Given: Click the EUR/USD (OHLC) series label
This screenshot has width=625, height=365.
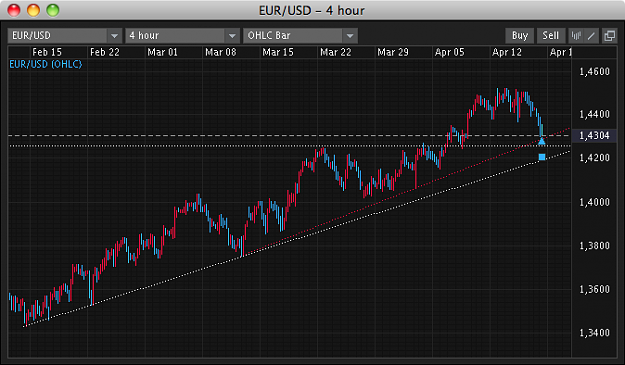Looking at the screenshot, I should click(x=46, y=64).
